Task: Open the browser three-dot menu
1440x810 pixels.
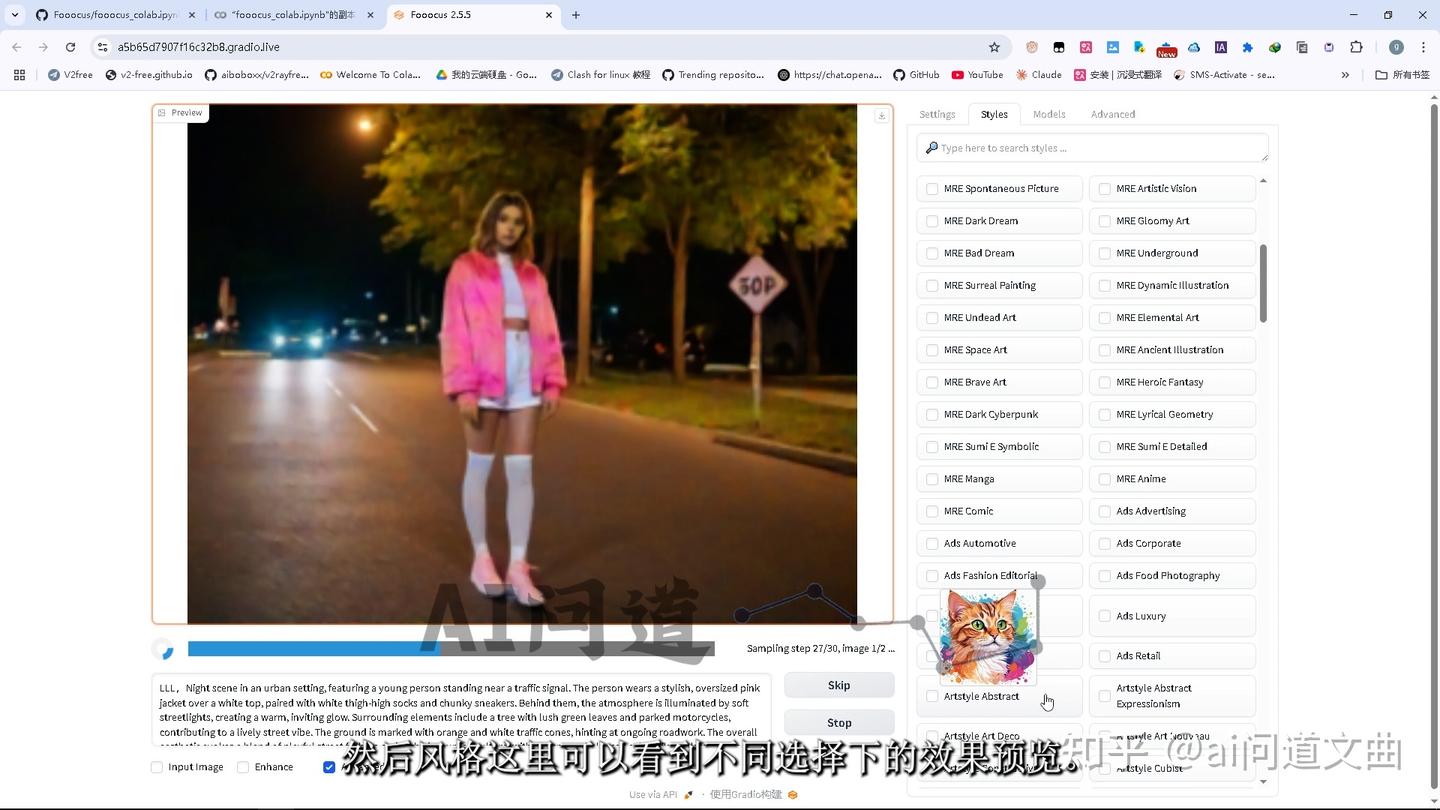Action: (1423, 46)
